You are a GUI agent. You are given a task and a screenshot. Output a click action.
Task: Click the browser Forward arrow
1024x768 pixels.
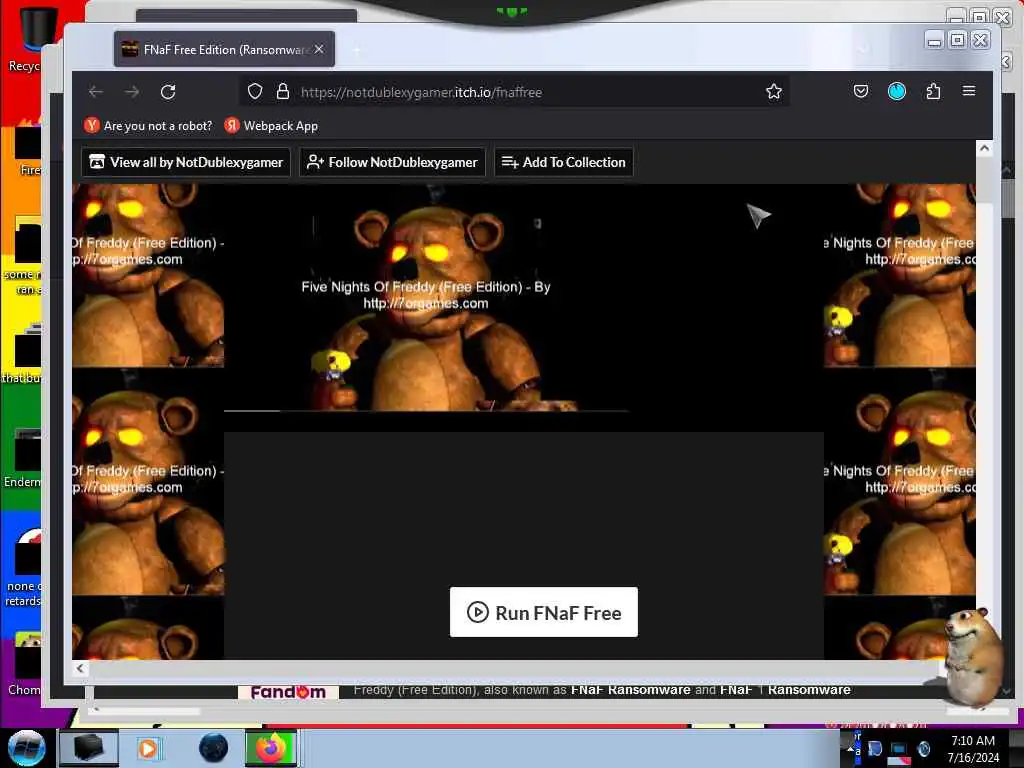[132, 92]
